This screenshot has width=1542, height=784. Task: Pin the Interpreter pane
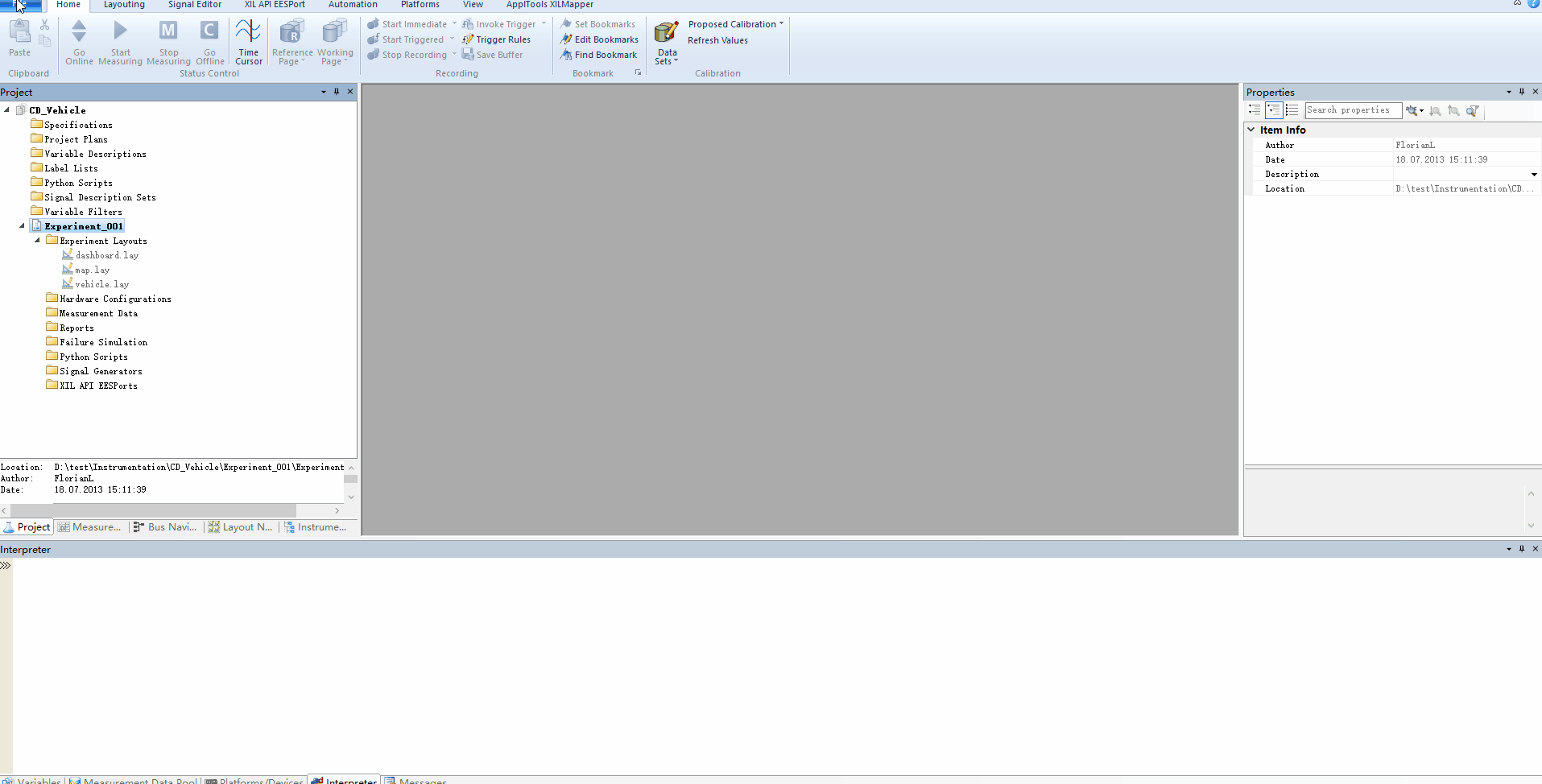(1522, 549)
